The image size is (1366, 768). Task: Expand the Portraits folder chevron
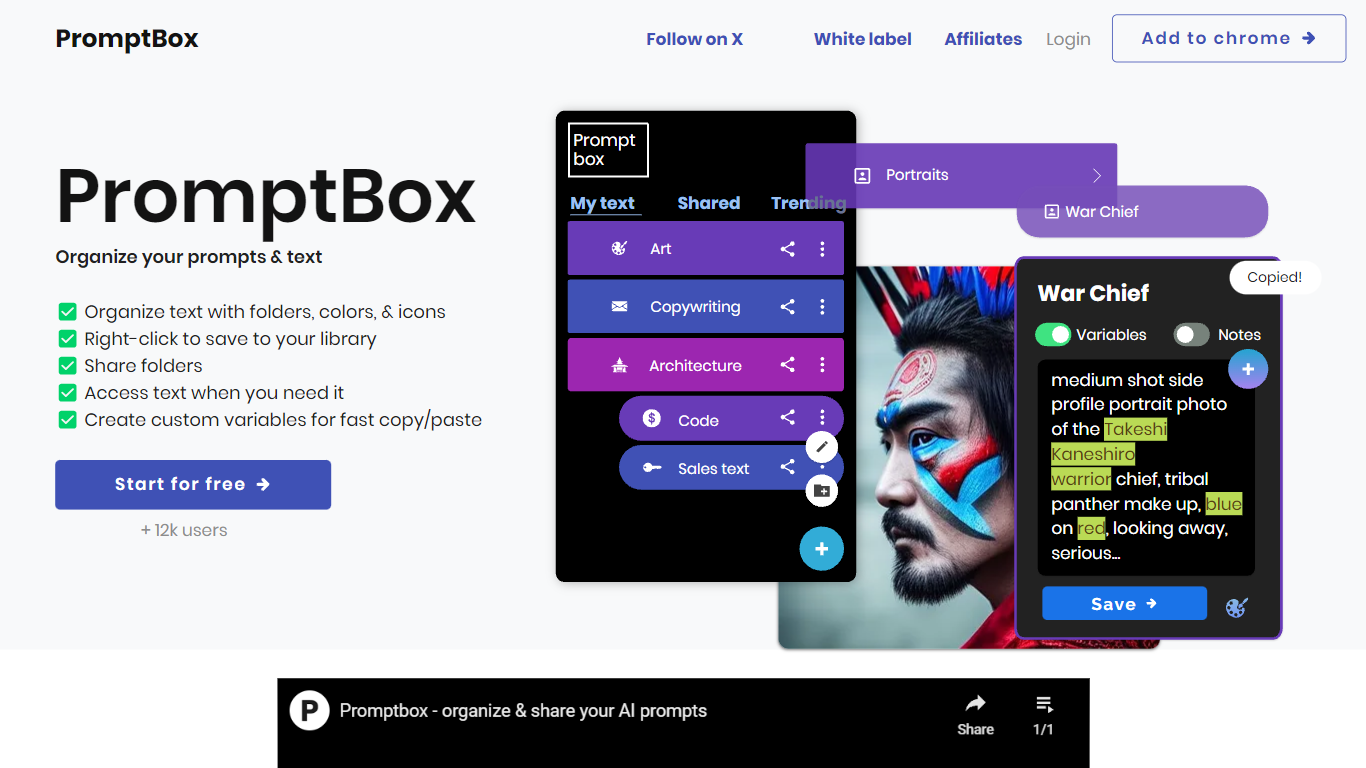pos(1096,176)
